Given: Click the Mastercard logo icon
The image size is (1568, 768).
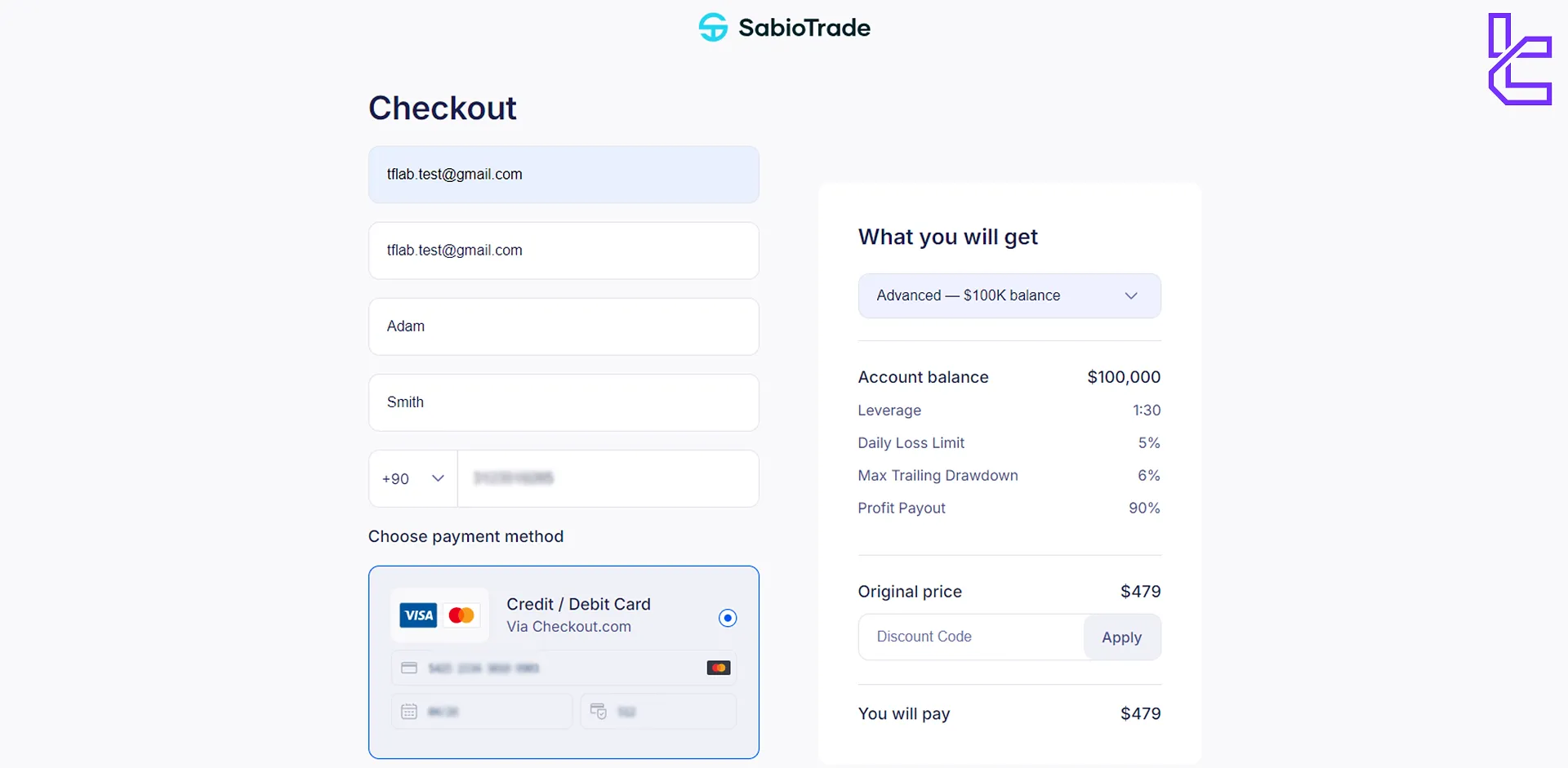Looking at the screenshot, I should coord(461,615).
